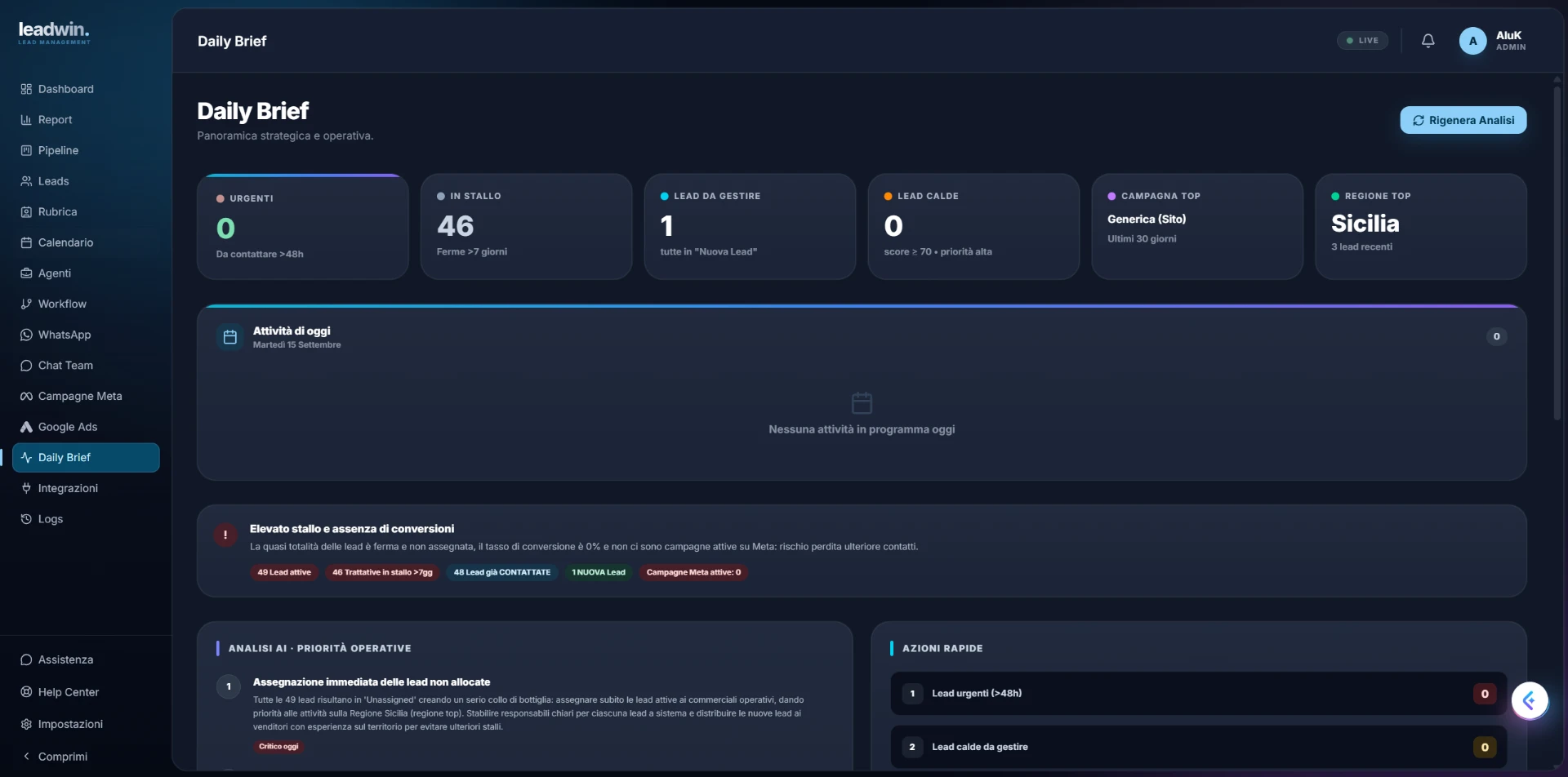Open the notifications bell
Screen dimensions: 1568x777
click(1428, 41)
